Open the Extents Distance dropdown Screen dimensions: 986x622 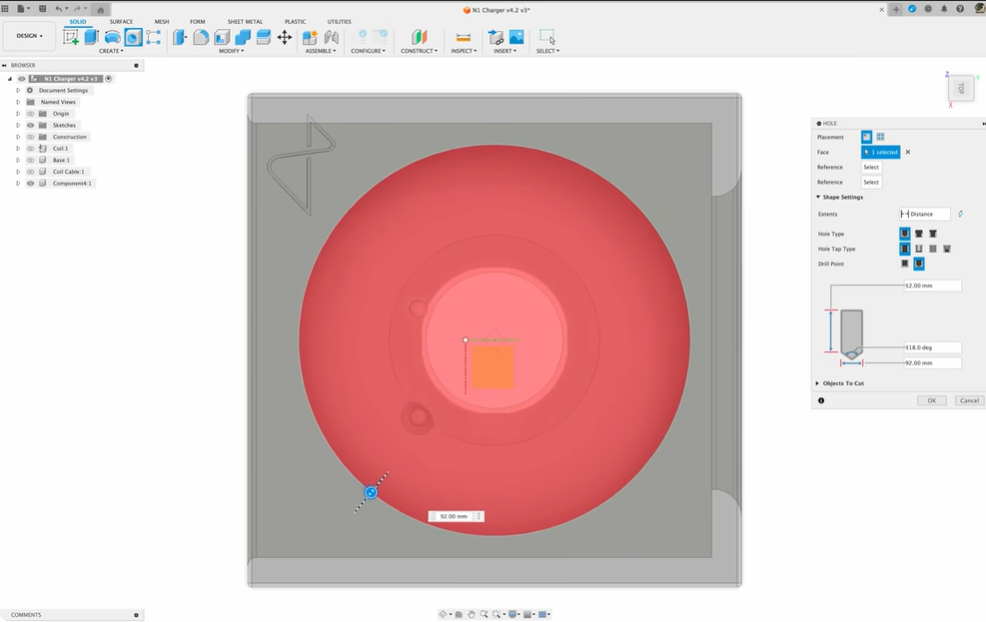pos(924,214)
